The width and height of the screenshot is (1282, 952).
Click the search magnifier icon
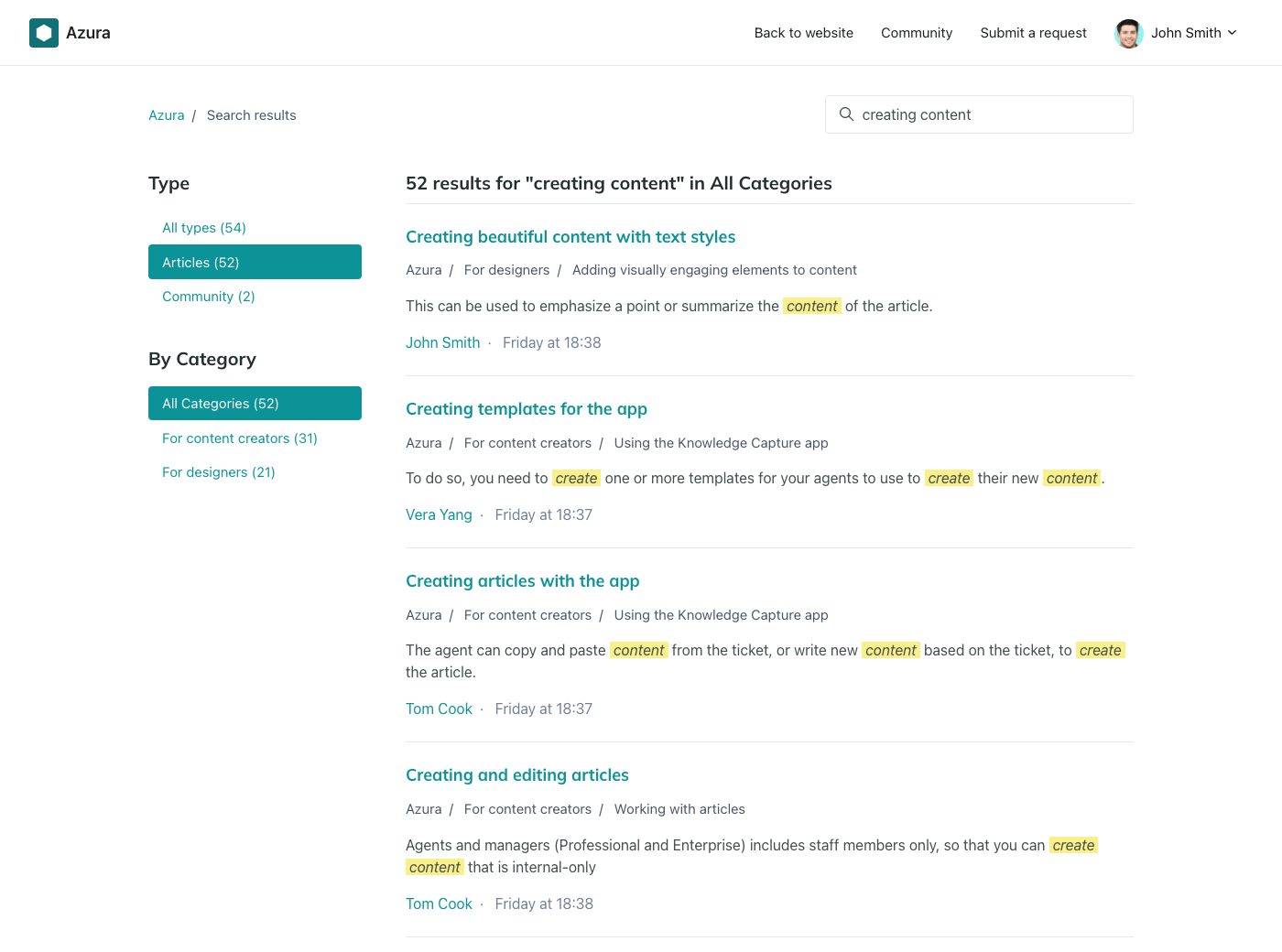tap(846, 114)
